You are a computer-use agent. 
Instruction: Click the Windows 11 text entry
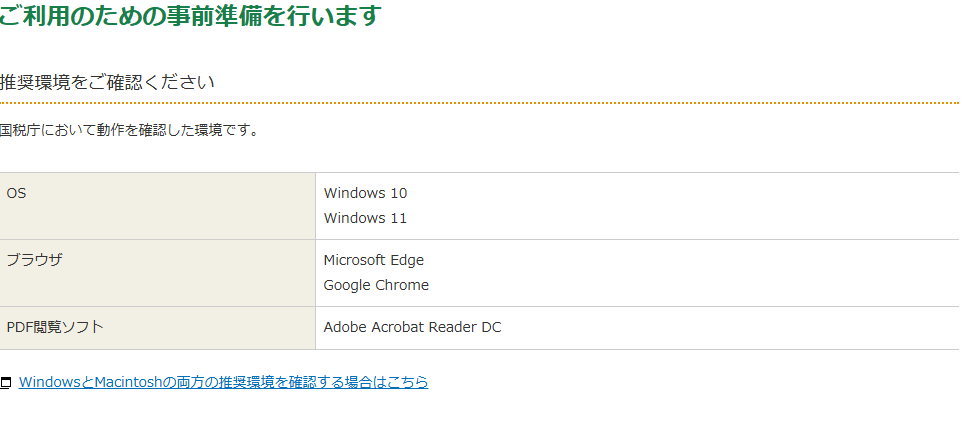coord(365,218)
